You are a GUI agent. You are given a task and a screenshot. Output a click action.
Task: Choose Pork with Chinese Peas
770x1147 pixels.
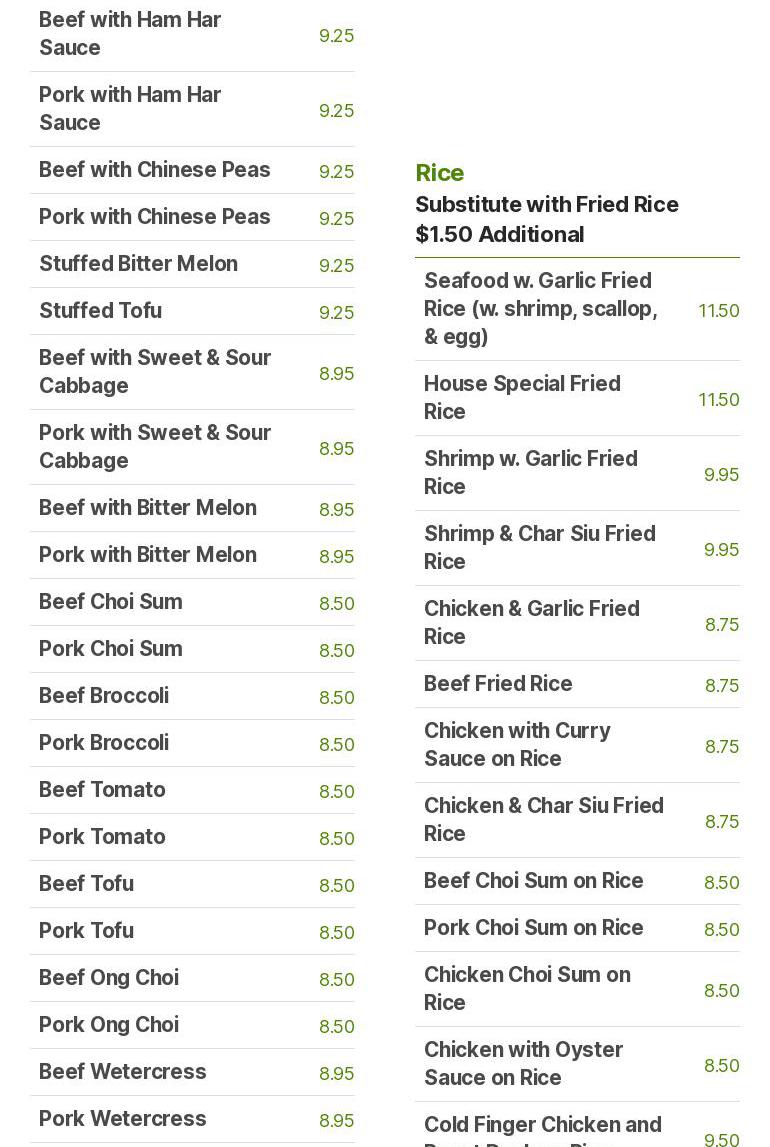[154, 217]
